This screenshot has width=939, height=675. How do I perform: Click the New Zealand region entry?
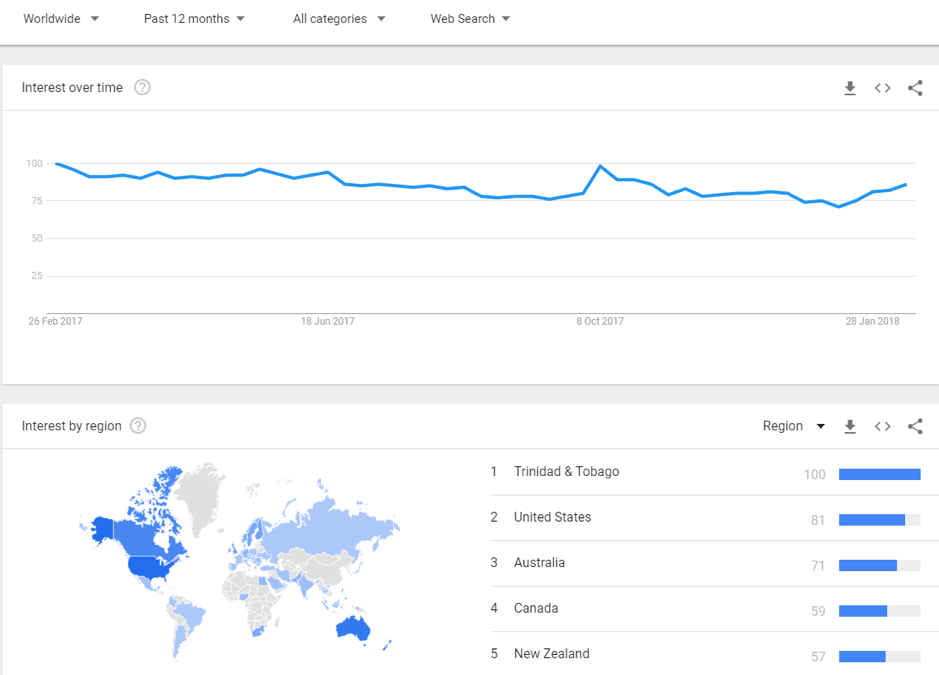click(551, 654)
